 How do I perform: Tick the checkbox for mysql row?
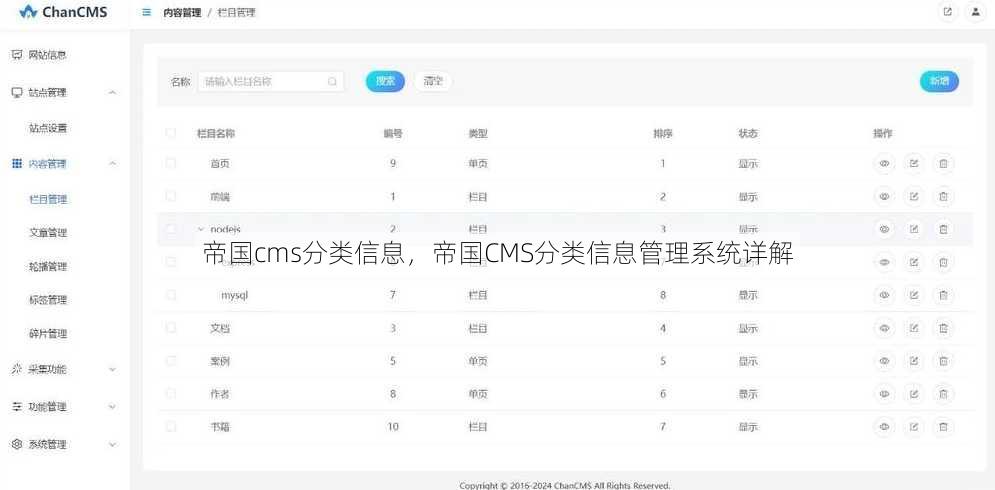click(170, 295)
